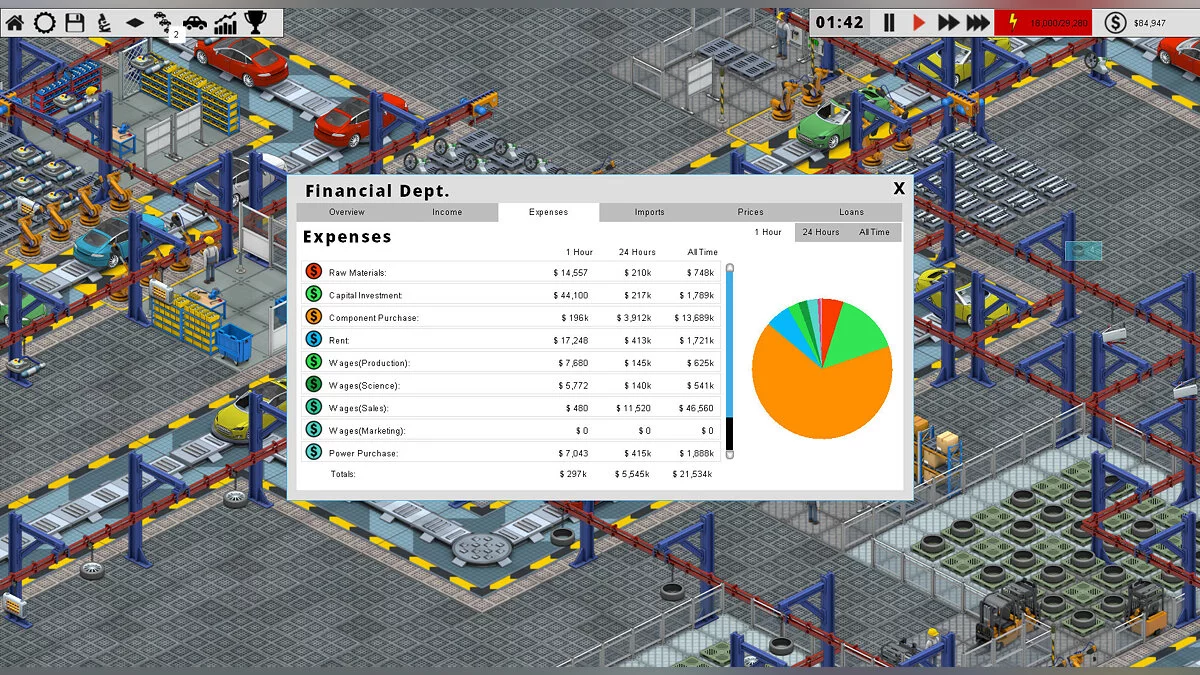Viewport: 1200px width, 675px height.
Task: Close the Financial Dept. window
Action: (x=899, y=188)
